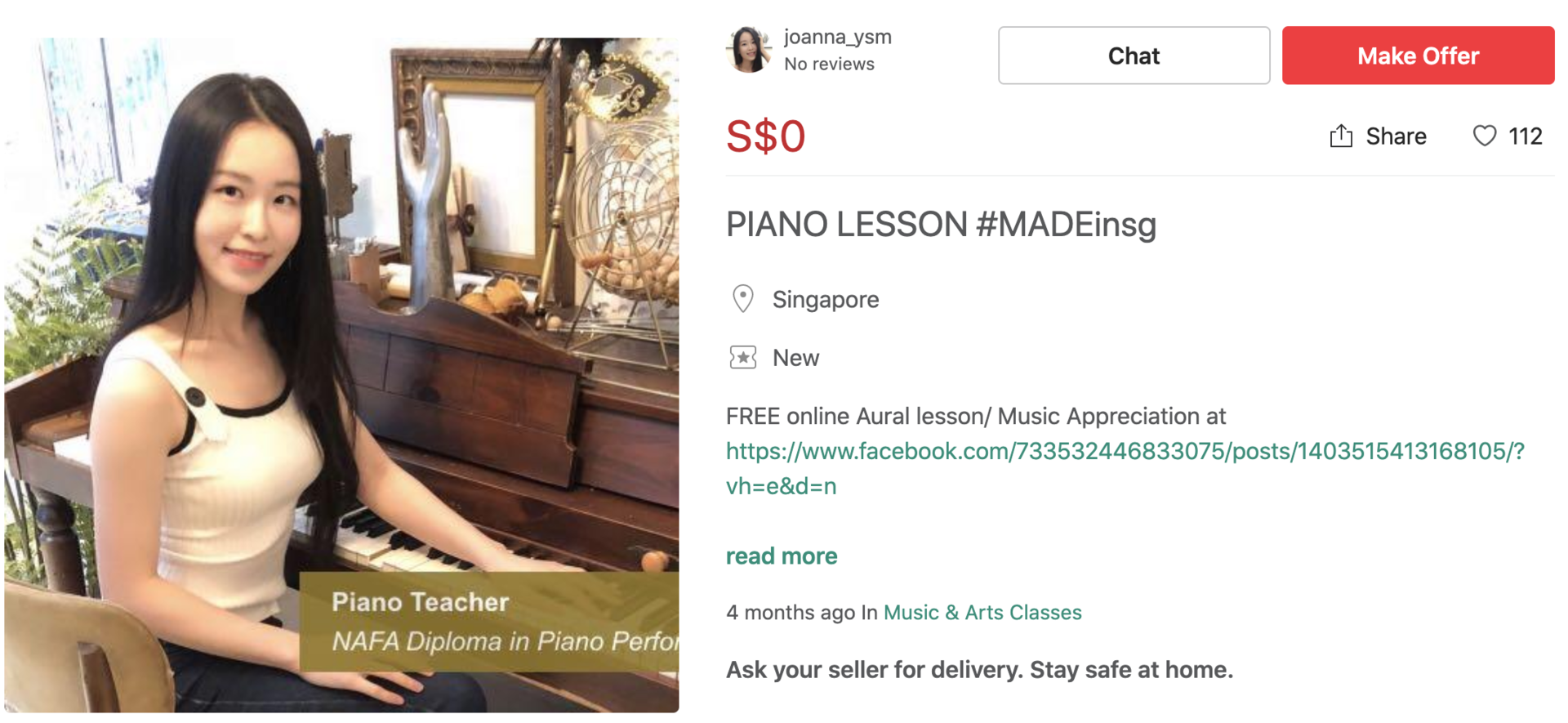The image size is (1568, 723).
Task: Click the 112 likes count
Action: 1526,136
